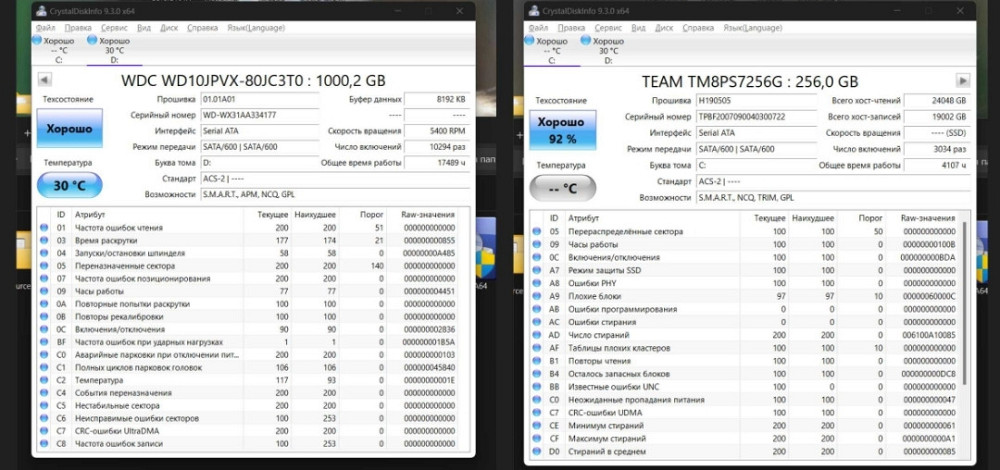Open Диск menu in WDC window
Viewport: 1000px width, 470px height.
[171, 28]
